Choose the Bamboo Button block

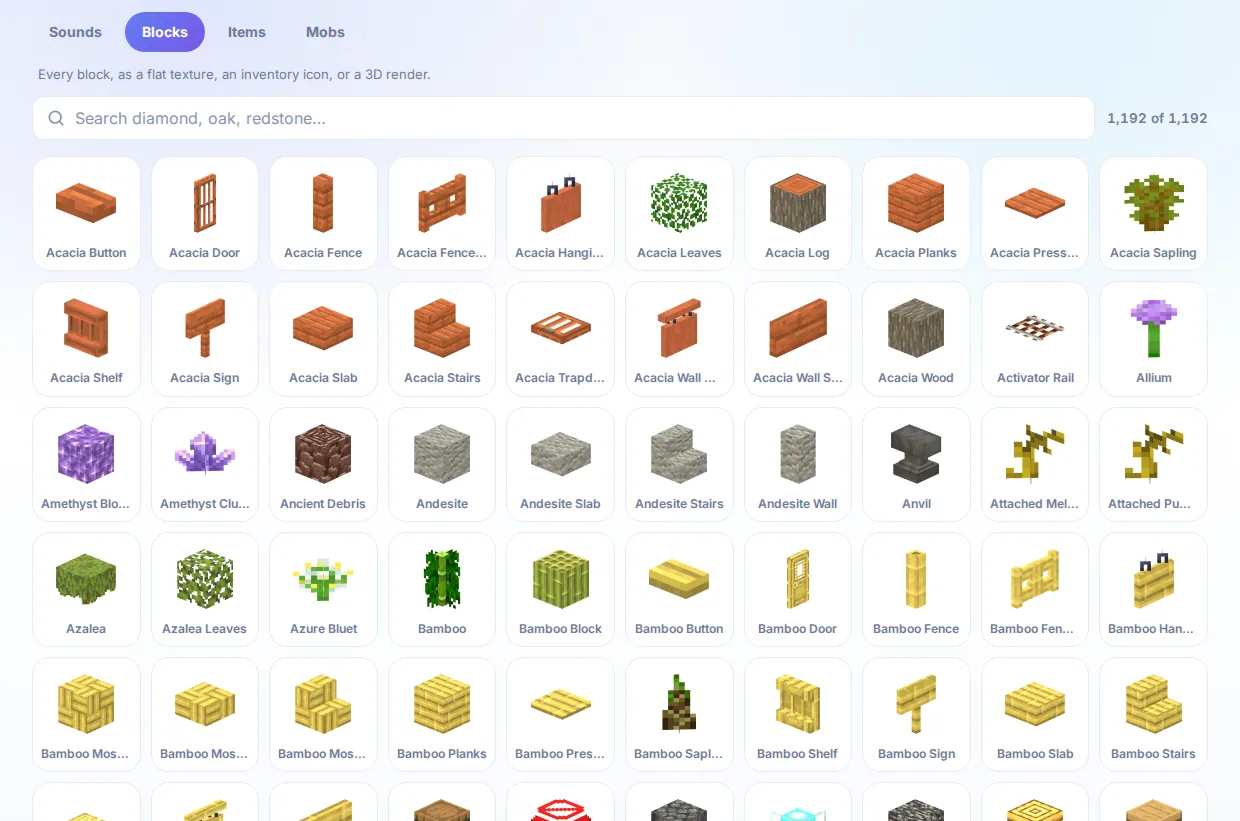click(679, 589)
